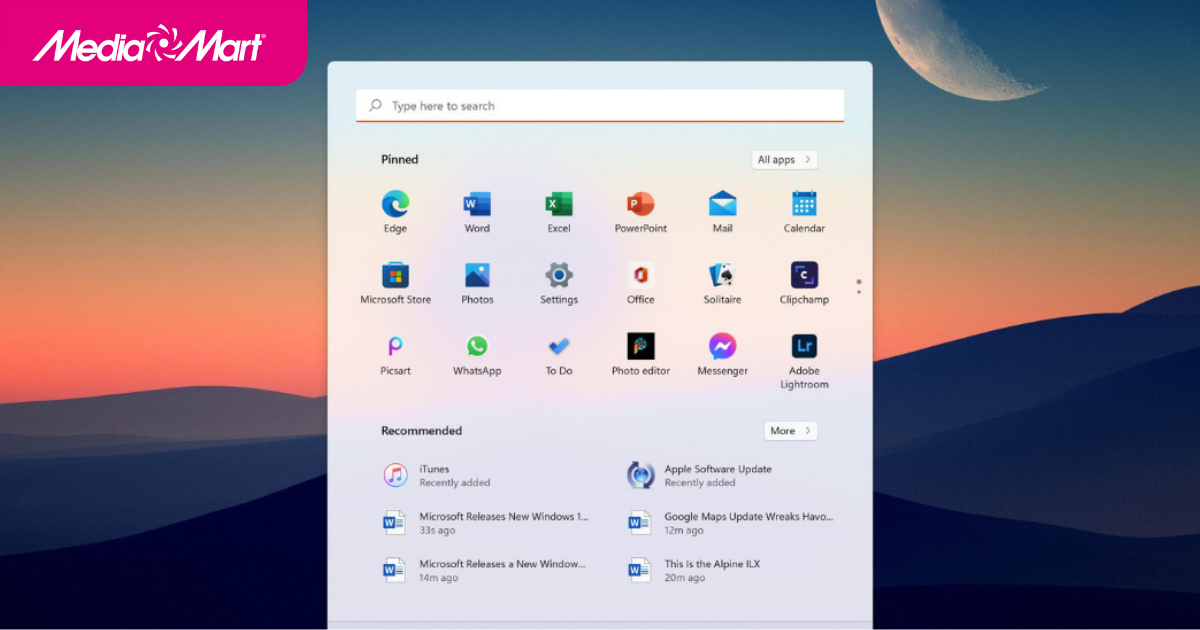Expand the All apps list
Image resolution: width=1200 pixels, height=630 pixels.
point(784,160)
